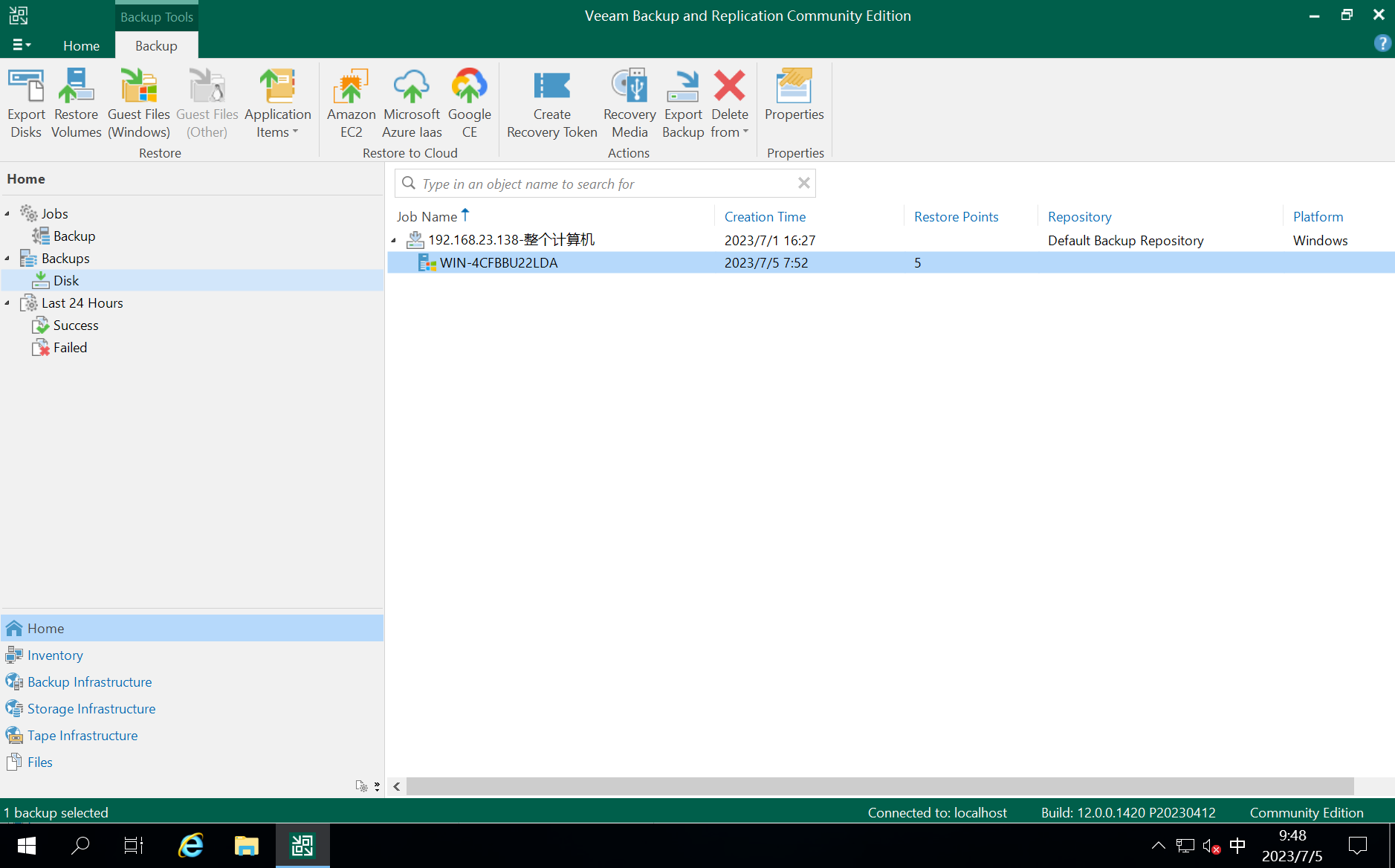The width and height of the screenshot is (1395, 868).
Task: Open Windows taskbar search
Action: [80, 845]
